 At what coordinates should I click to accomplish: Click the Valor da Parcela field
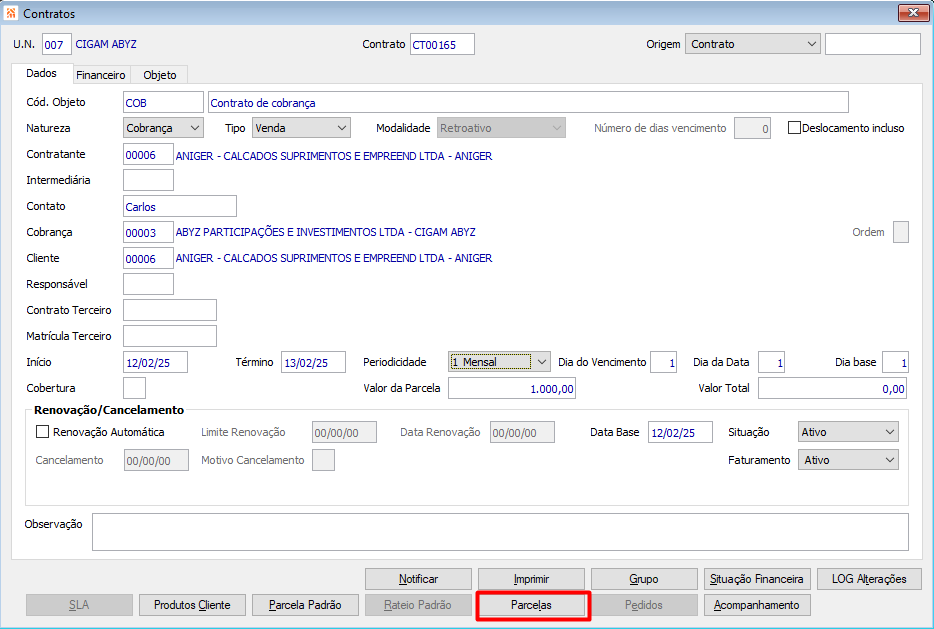(512, 388)
